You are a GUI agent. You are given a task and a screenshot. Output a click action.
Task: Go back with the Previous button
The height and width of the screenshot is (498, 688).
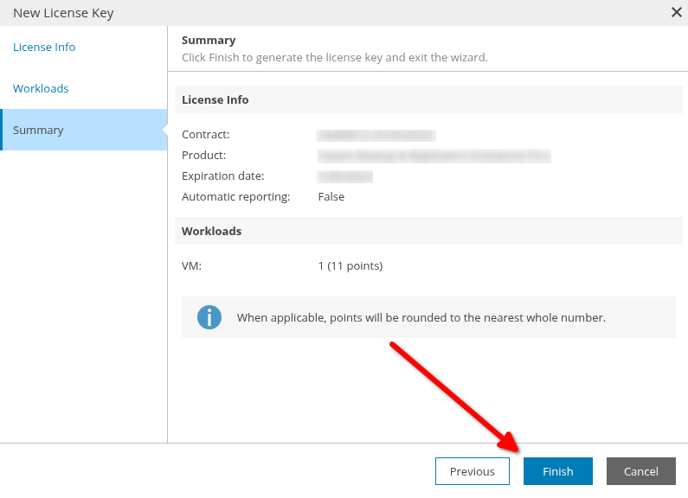click(x=472, y=471)
